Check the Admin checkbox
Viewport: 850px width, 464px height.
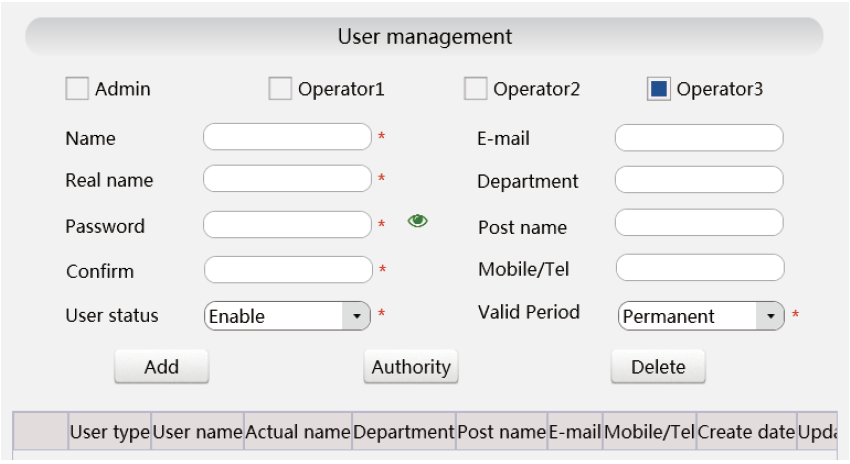click(x=77, y=88)
